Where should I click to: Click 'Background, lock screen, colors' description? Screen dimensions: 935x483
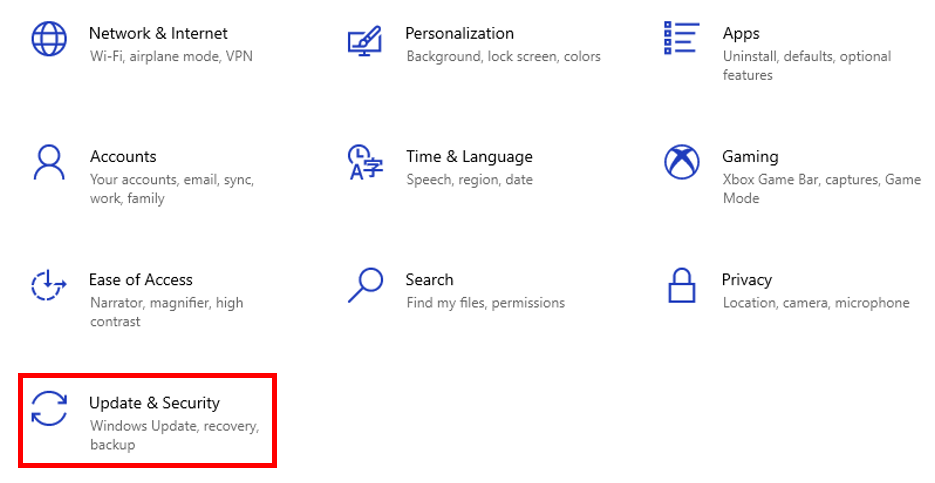pyautogui.click(x=503, y=57)
